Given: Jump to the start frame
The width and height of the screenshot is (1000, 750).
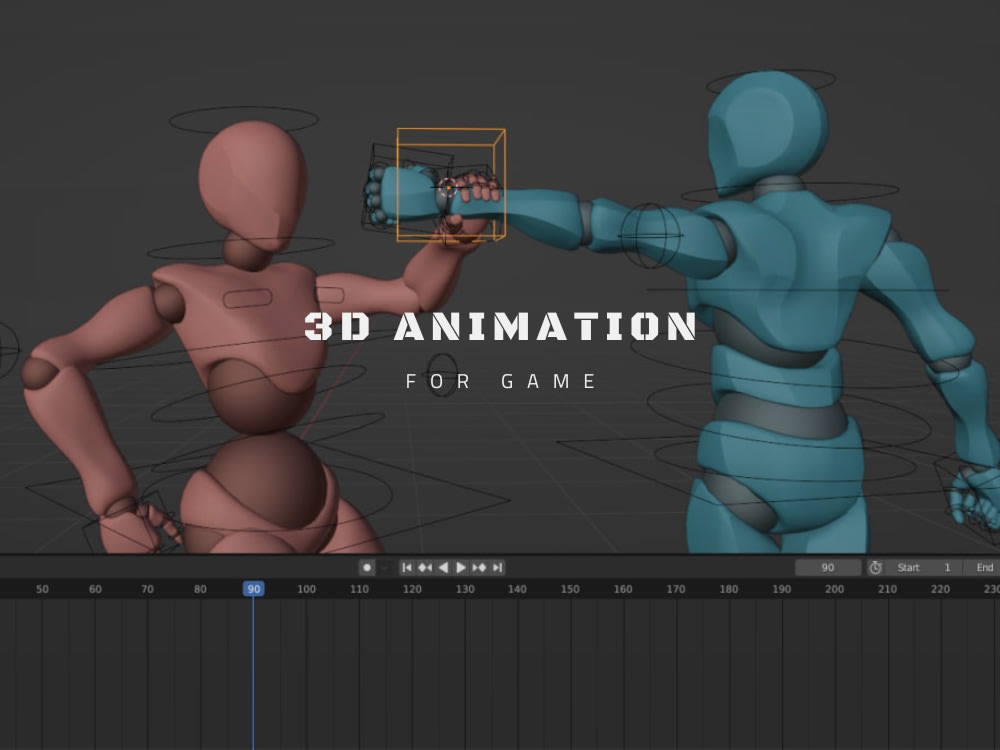Looking at the screenshot, I should pos(407,567).
